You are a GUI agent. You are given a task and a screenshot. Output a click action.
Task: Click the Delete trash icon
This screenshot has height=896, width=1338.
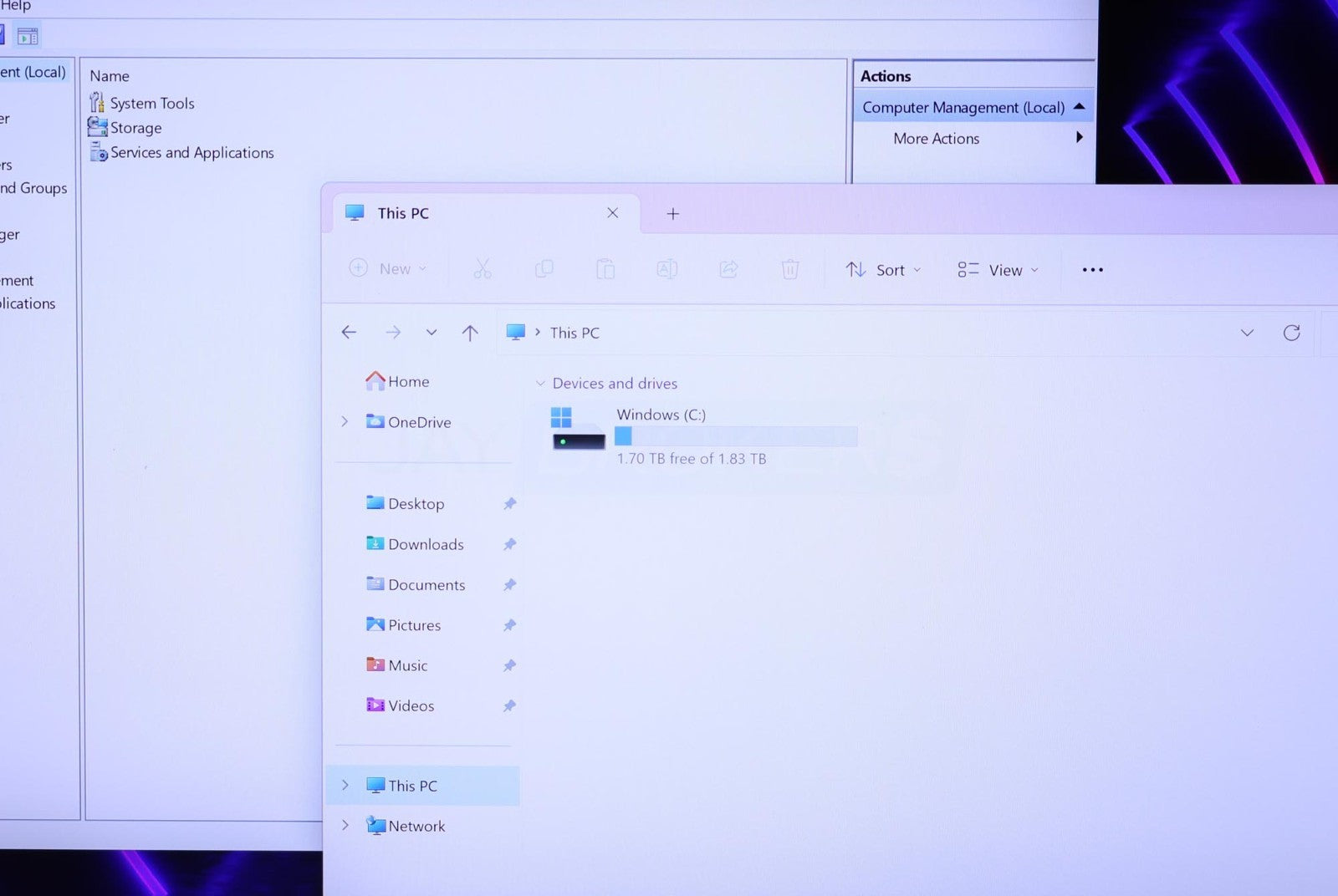click(x=789, y=269)
